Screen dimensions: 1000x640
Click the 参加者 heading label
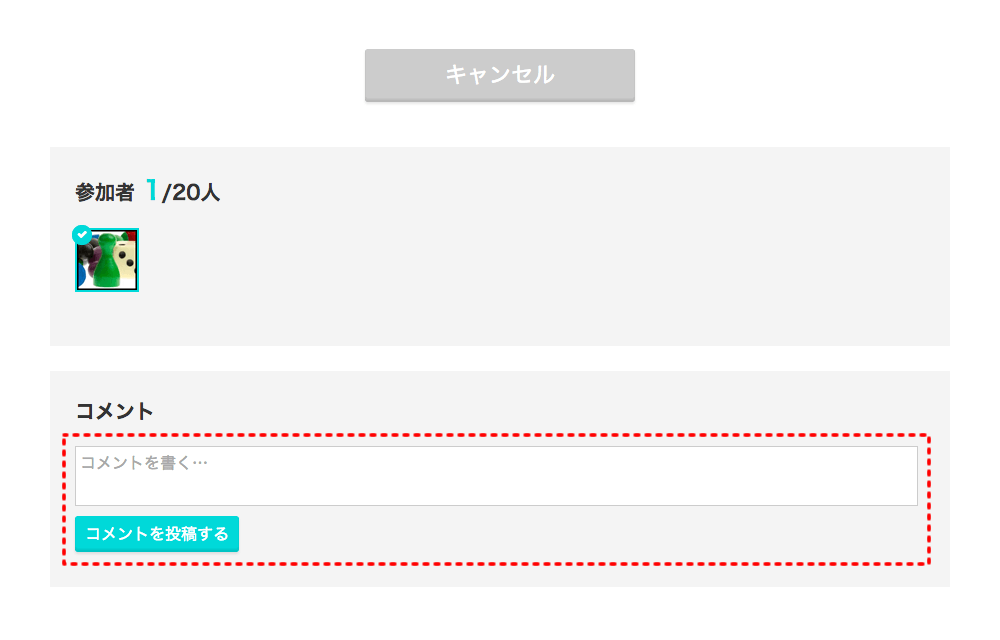pos(104,193)
